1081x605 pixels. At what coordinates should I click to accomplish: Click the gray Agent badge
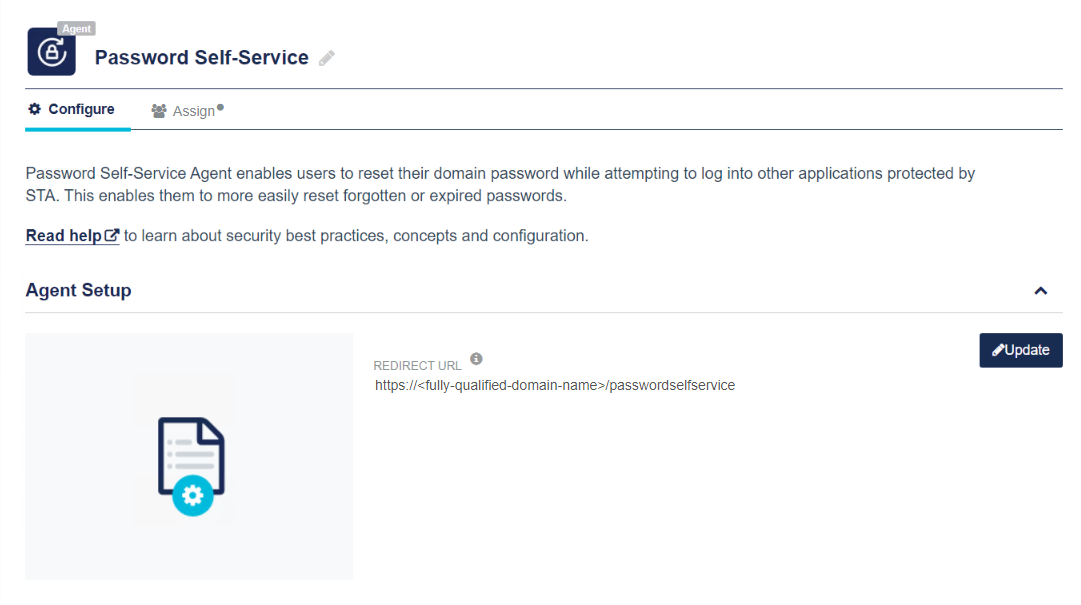point(76,29)
